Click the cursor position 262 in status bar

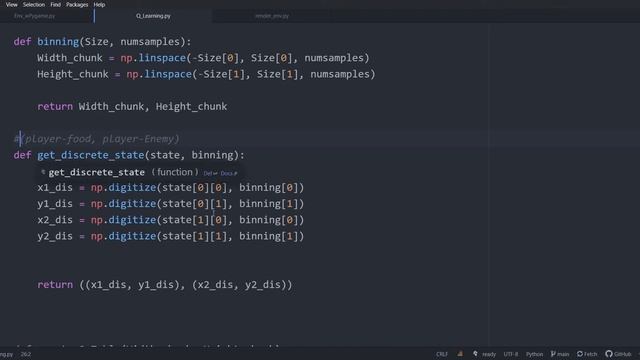pos(26,354)
